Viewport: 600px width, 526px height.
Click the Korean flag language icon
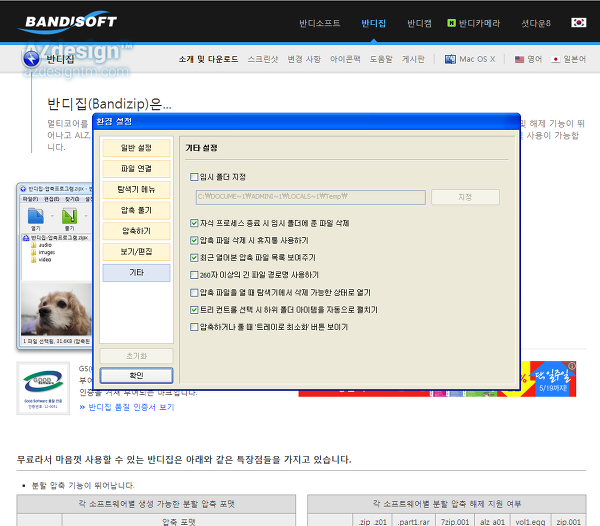(x=578, y=23)
